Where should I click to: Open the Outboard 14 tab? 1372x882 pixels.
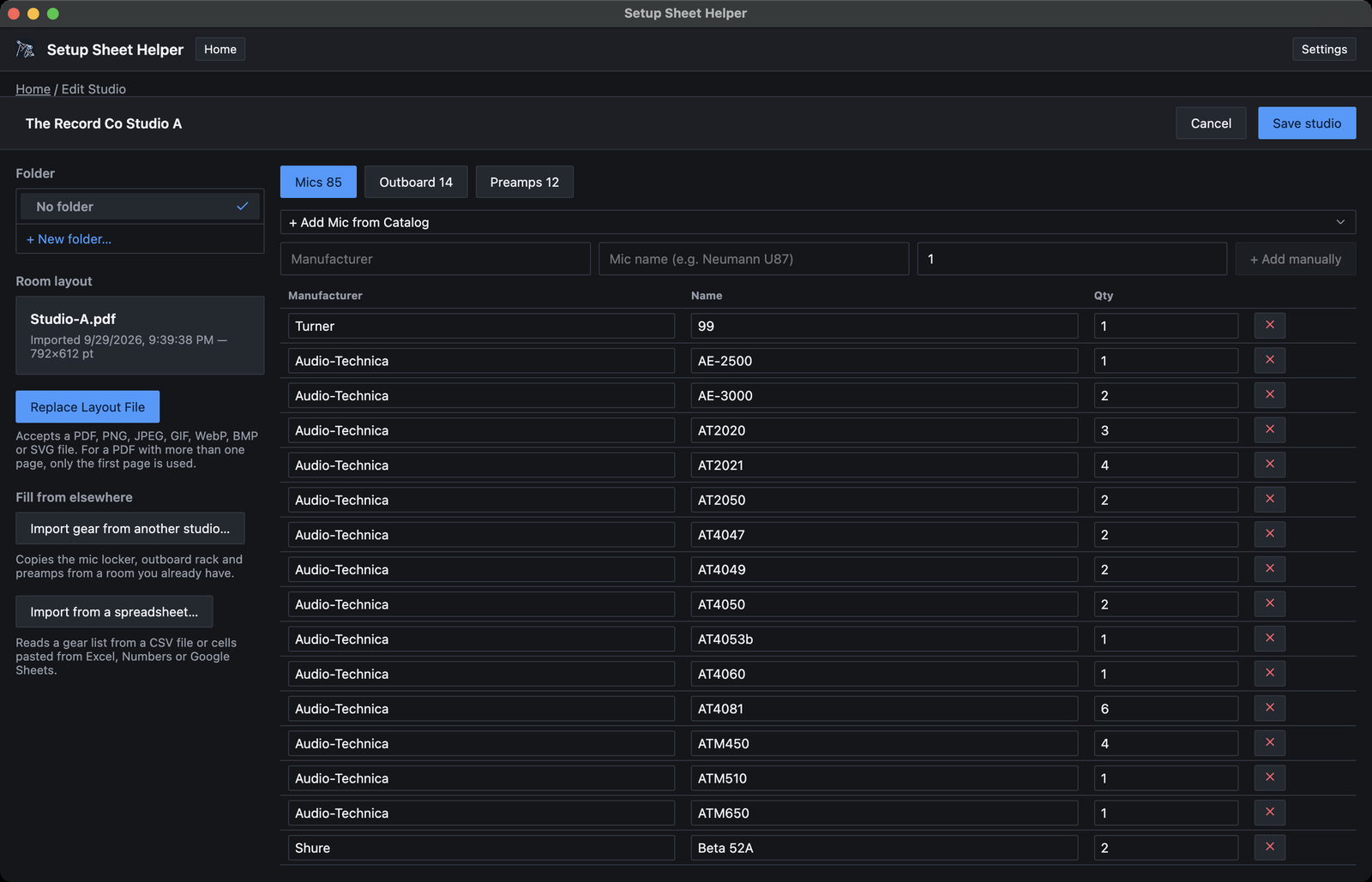click(416, 182)
